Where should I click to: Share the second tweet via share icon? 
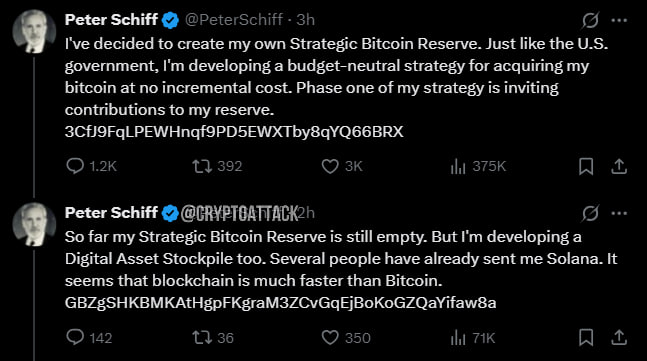pos(619,337)
